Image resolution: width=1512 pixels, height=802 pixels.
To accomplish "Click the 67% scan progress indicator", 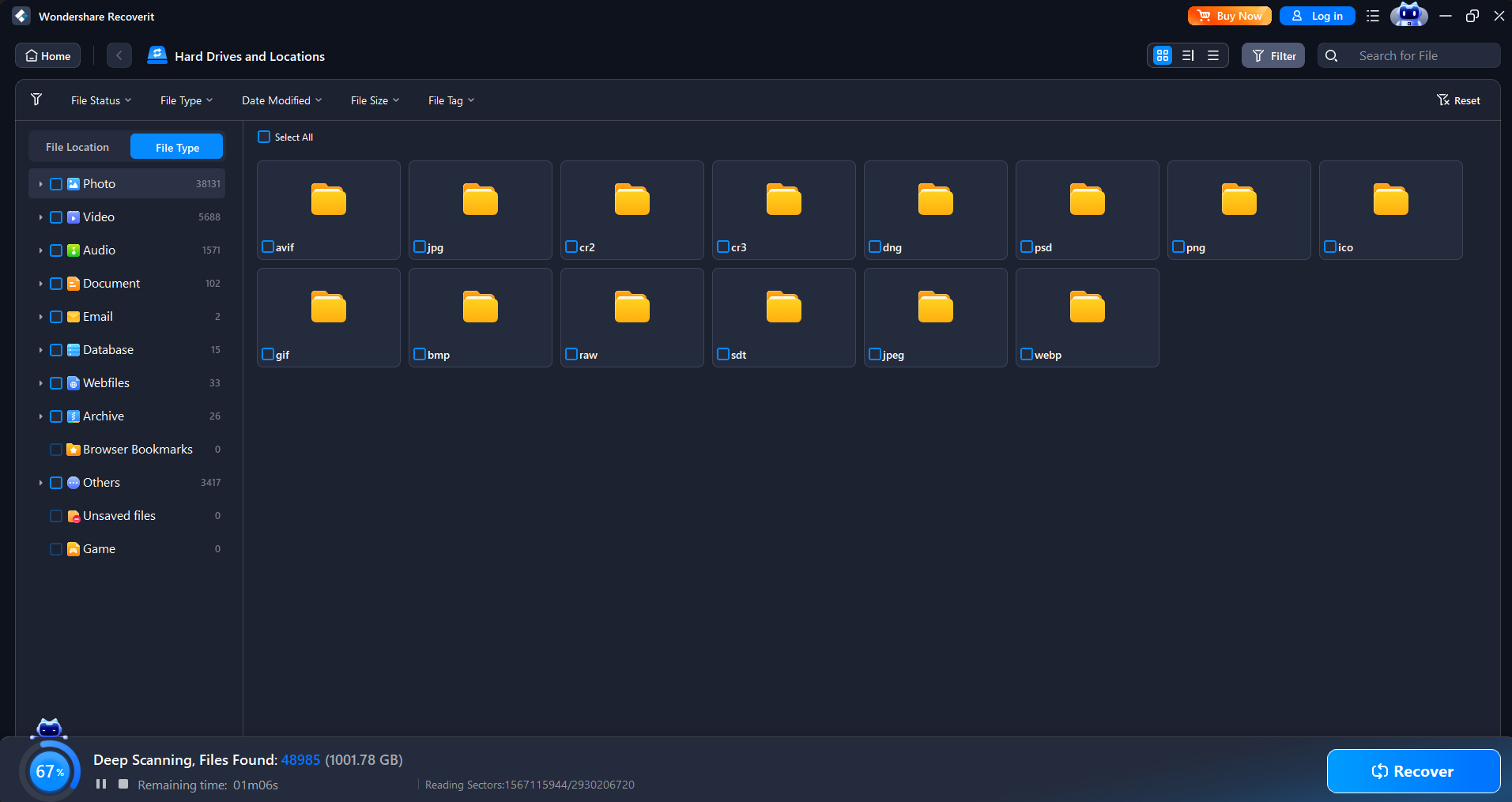I will coord(50,771).
